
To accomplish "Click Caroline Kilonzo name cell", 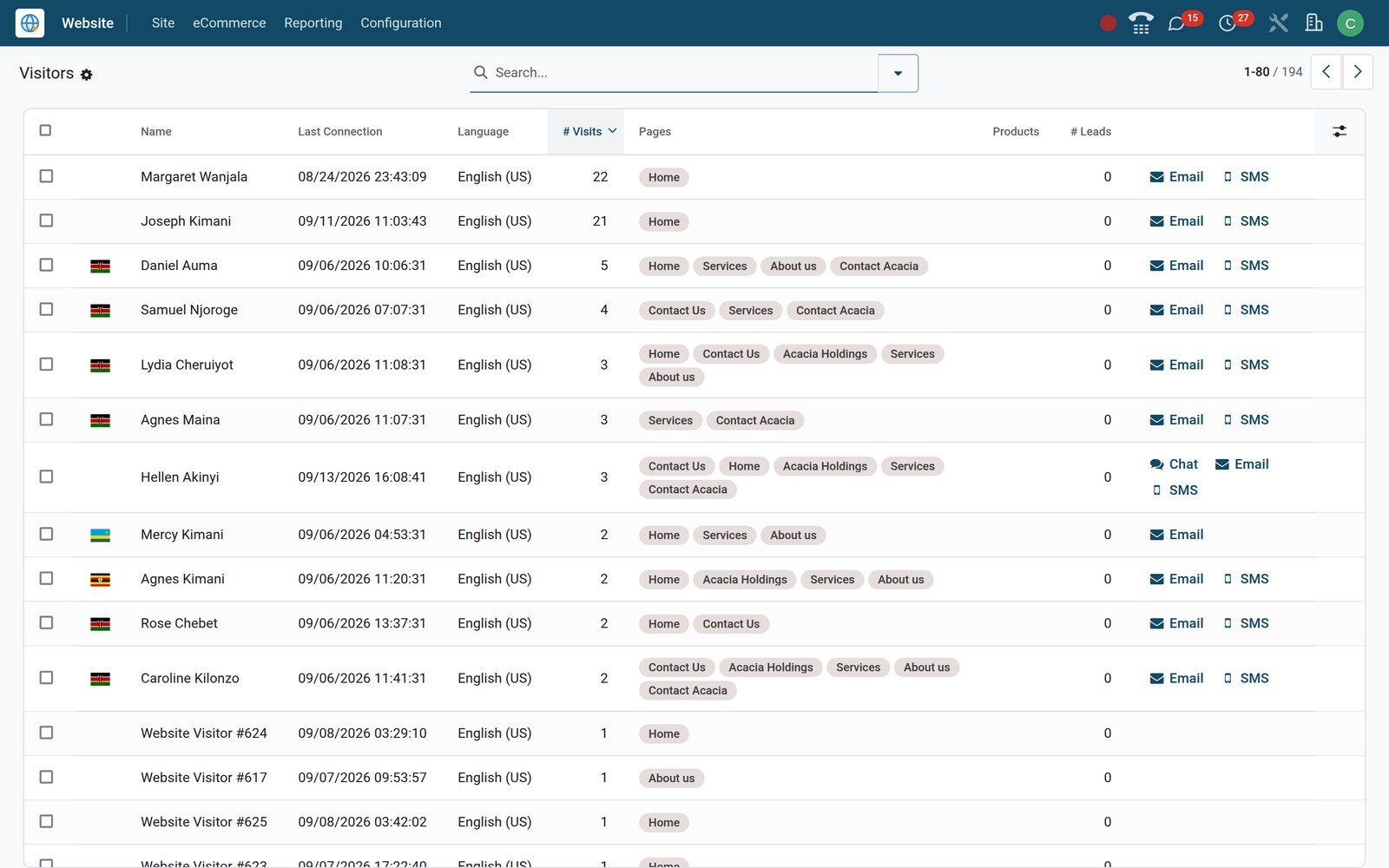I will [x=190, y=679].
